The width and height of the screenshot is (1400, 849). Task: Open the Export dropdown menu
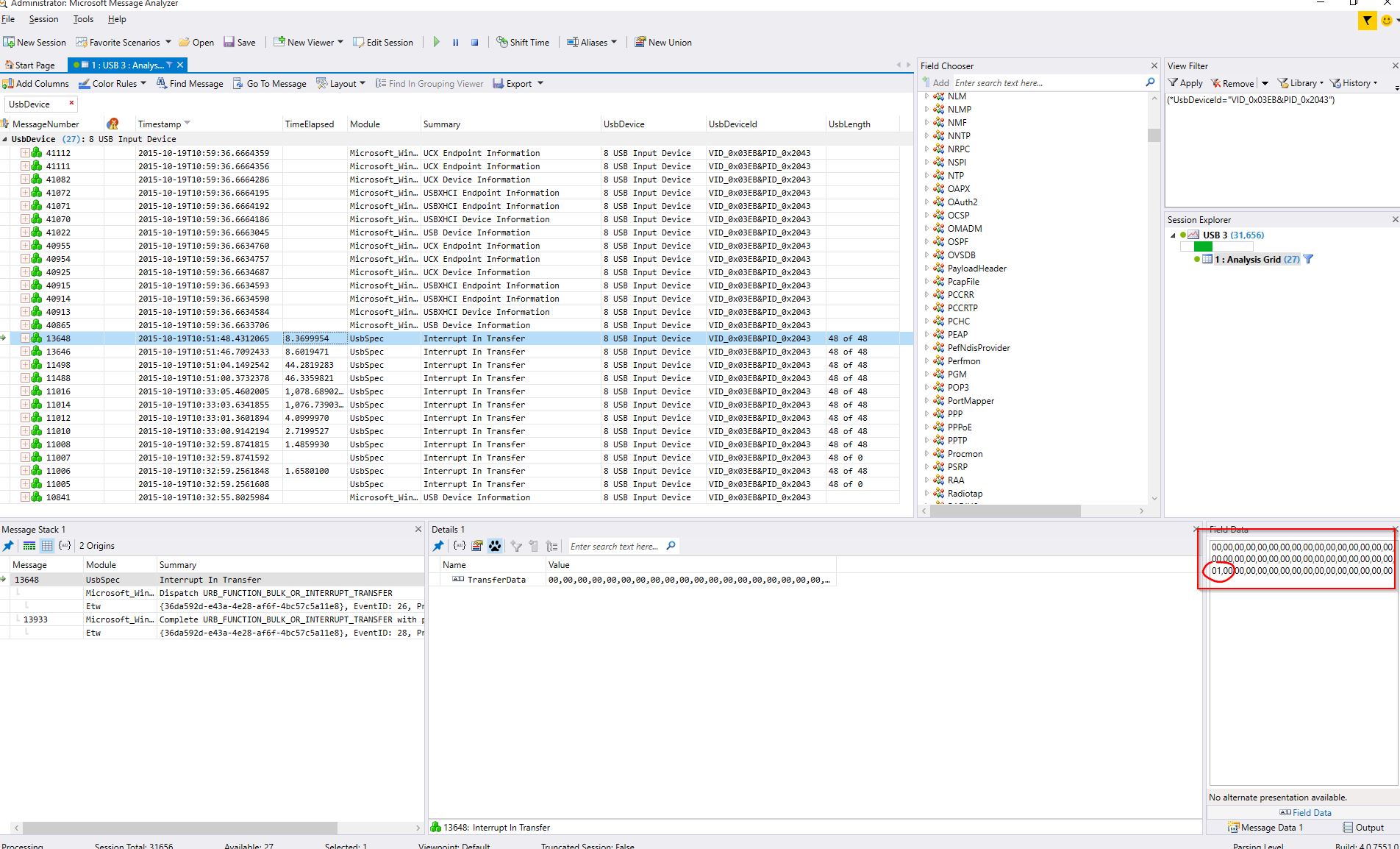[x=518, y=83]
